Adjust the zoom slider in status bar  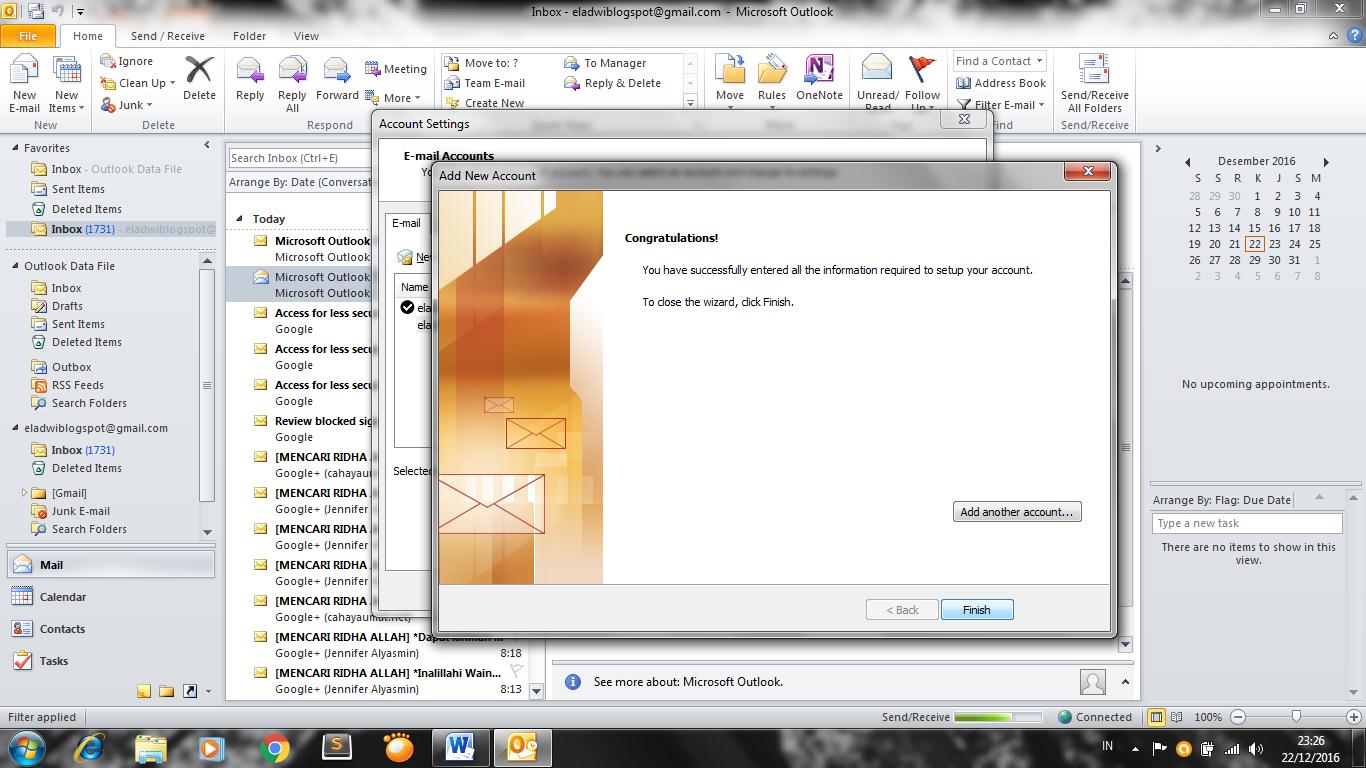(x=1296, y=716)
